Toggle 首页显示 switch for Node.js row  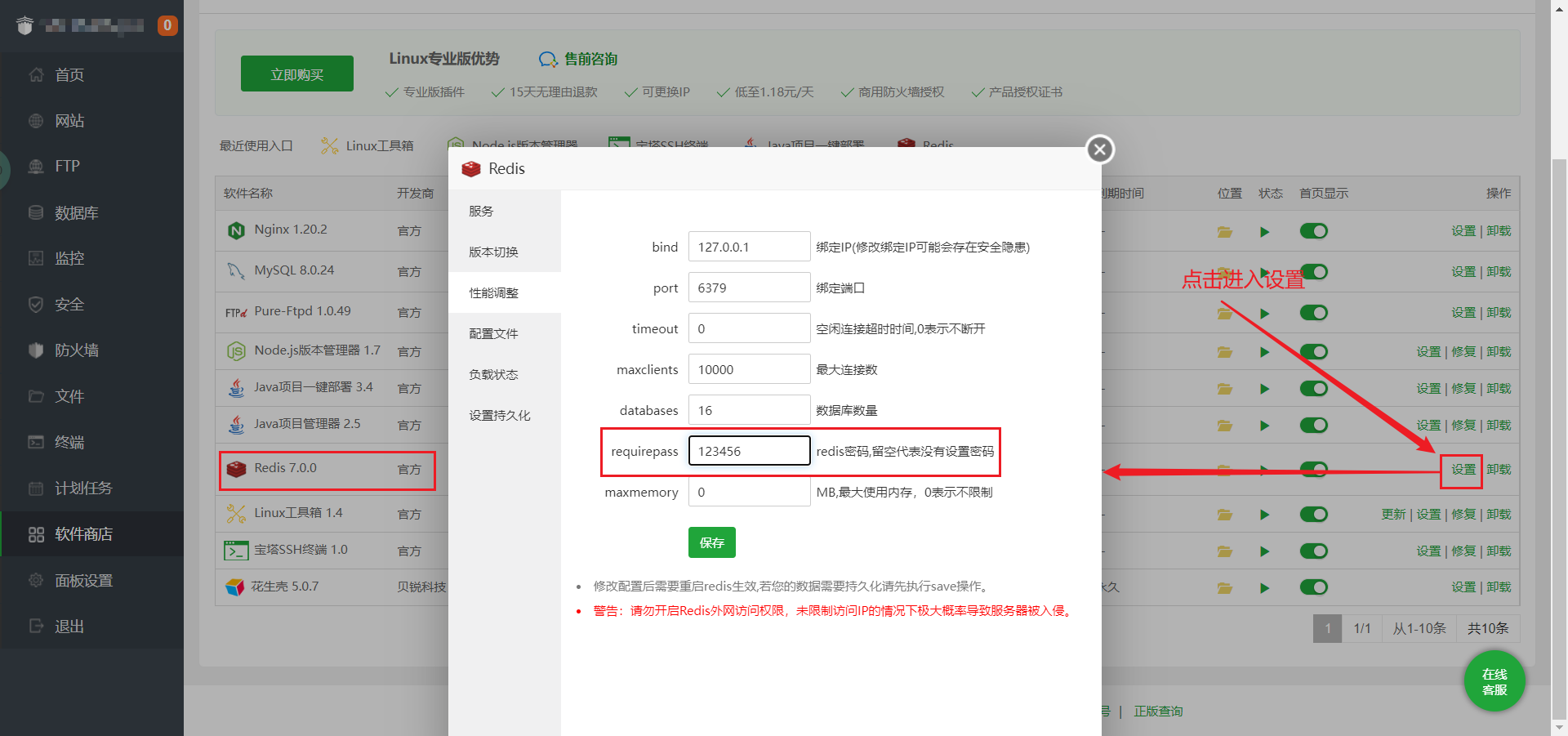coord(1313,351)
